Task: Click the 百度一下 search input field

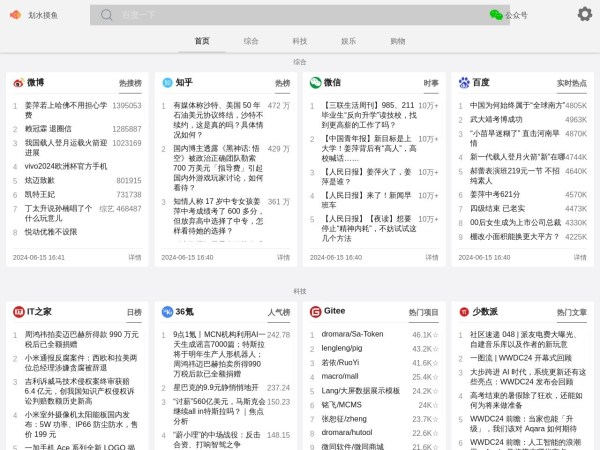Action: click(x=300, y=15)
